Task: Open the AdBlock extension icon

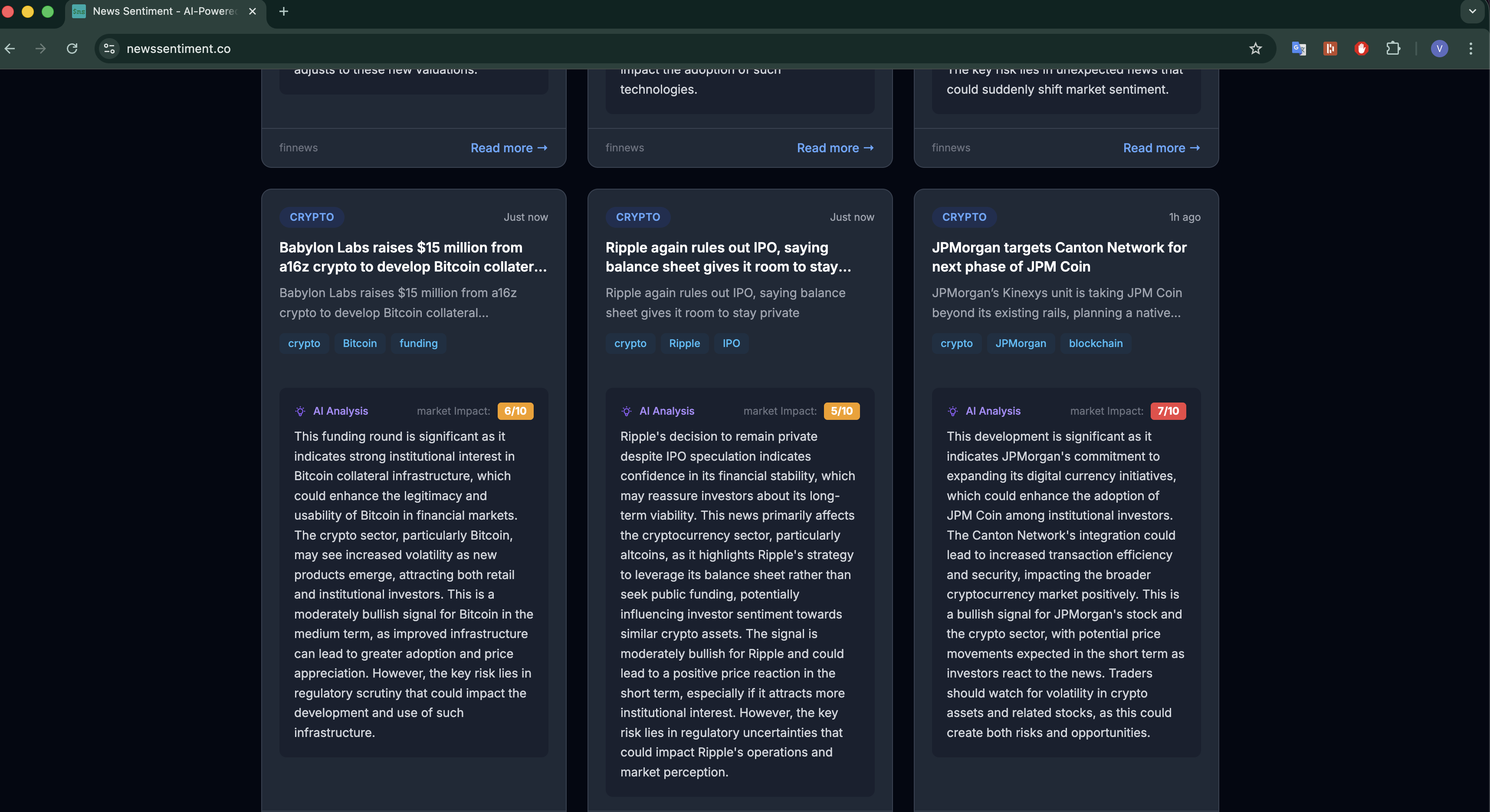Action: pos(1361,49)
